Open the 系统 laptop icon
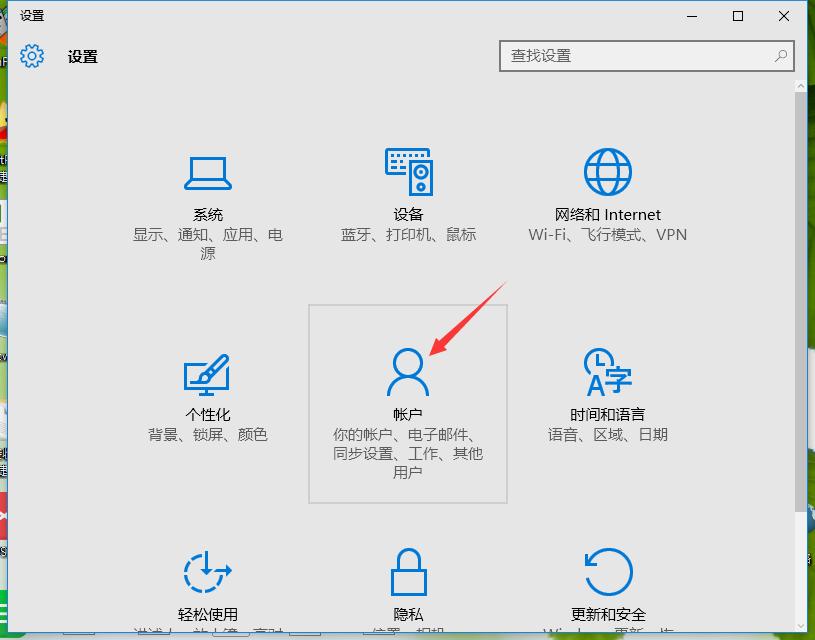This screenshot has width=815, height=640. click(208, 173)
